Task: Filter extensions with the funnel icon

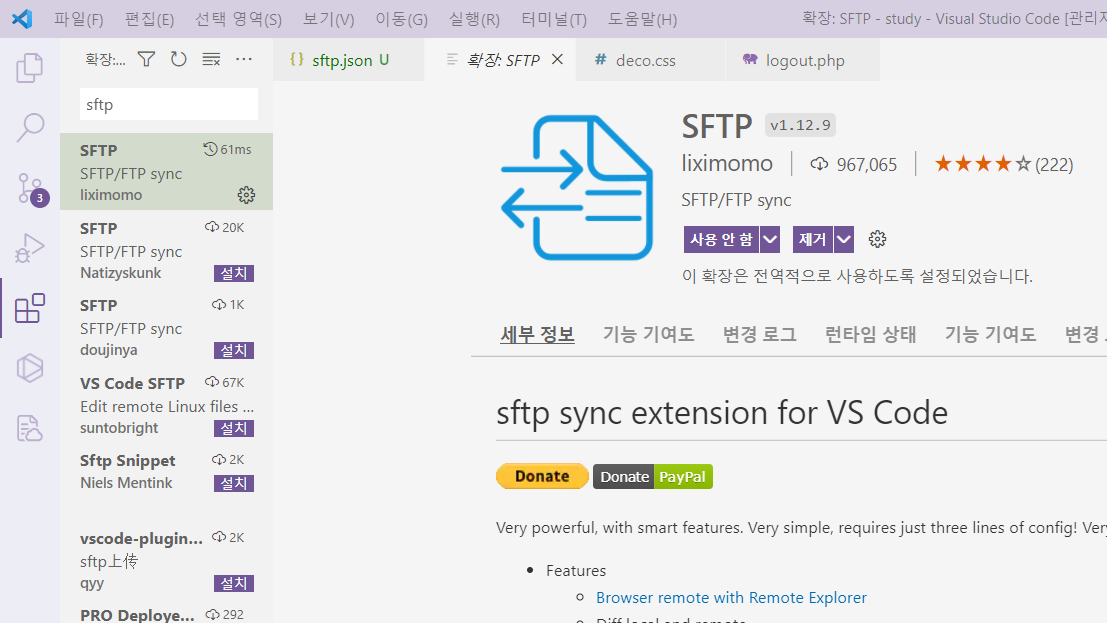Action: [146, 59]
